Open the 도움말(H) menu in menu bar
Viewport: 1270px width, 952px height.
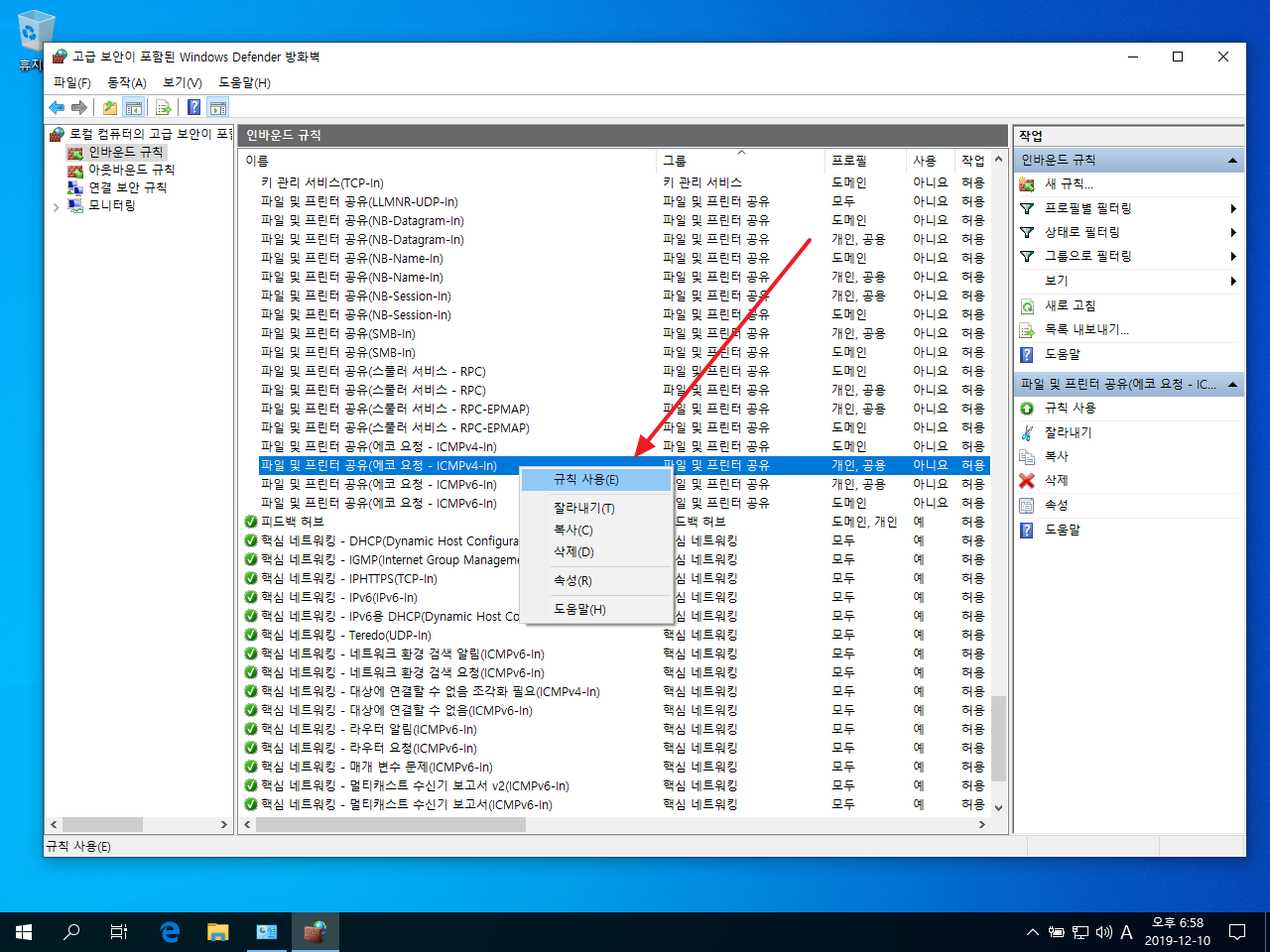click(x=244, y=83)
